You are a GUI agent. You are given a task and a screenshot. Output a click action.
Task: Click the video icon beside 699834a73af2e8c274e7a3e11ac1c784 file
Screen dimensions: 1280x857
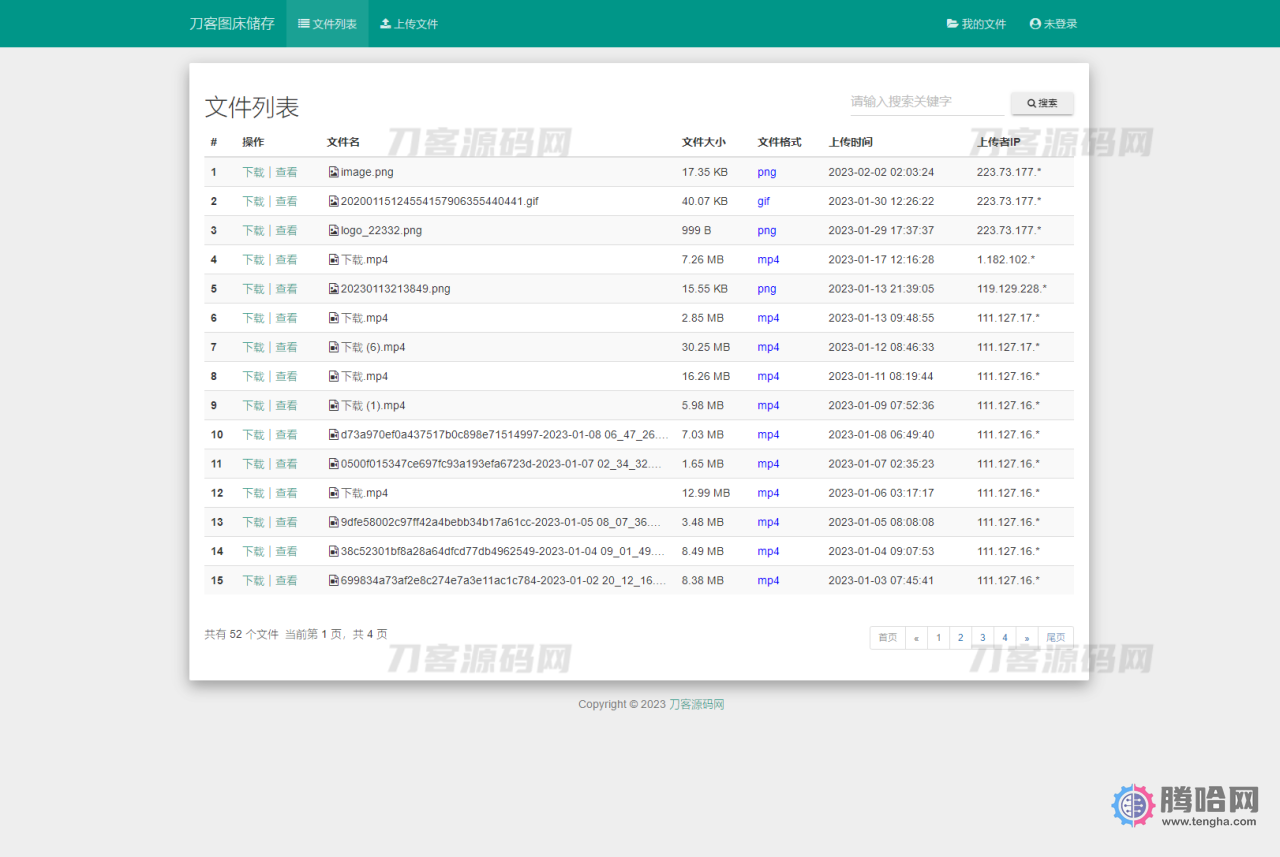point(334,581)
